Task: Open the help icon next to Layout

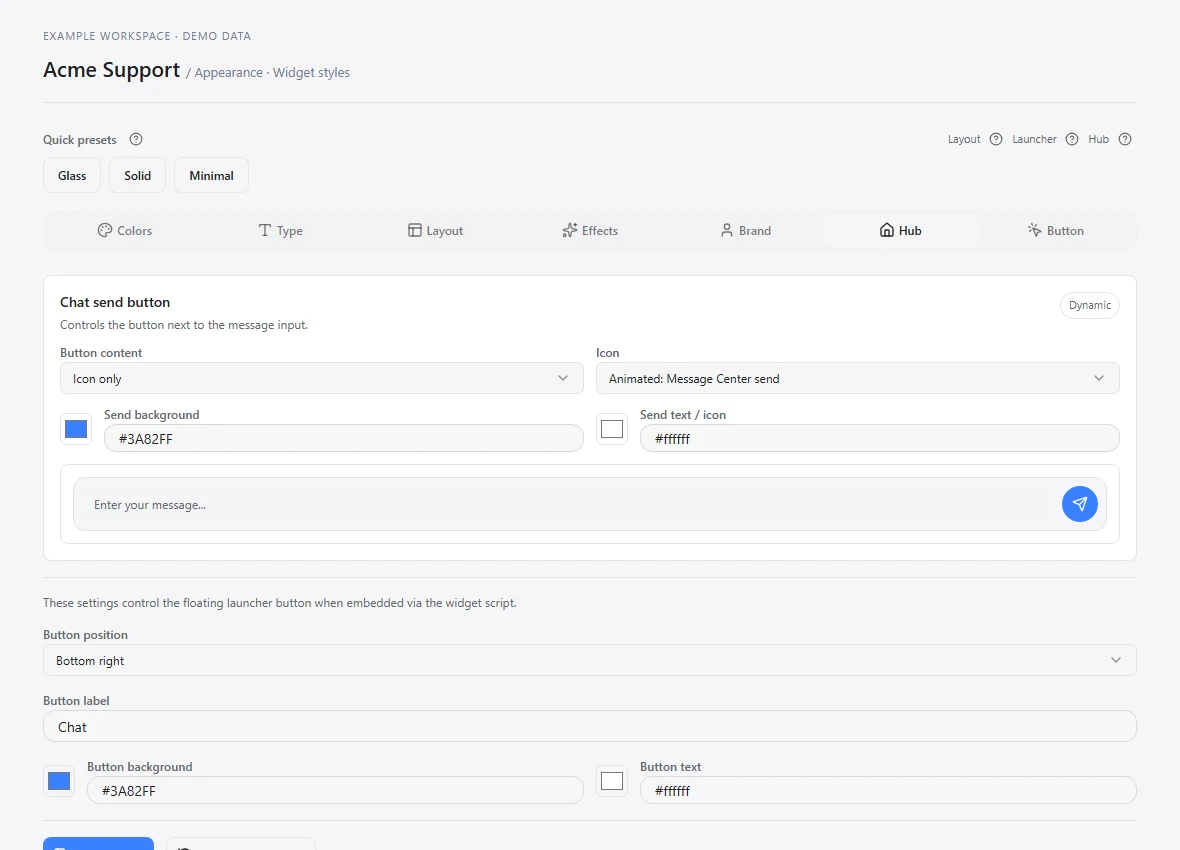Action: [x=996, y=139]
